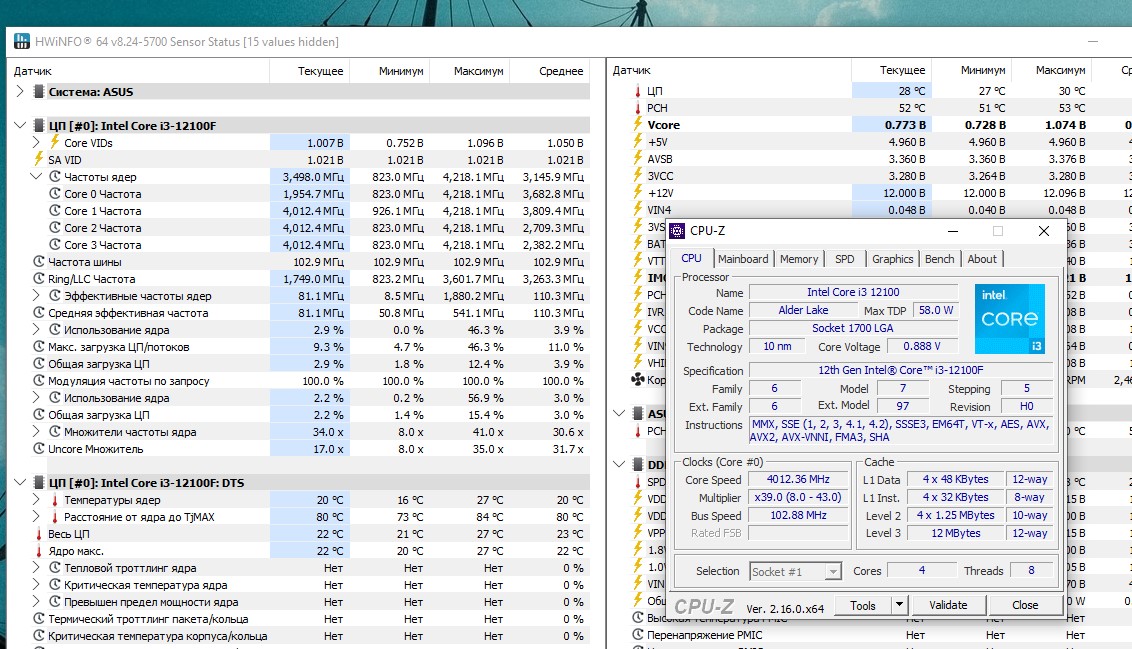The width and height of the screenshot is (1132, 649).
Task: Click the Vcore current value 0.773 В
Action: tap(892, 124)
